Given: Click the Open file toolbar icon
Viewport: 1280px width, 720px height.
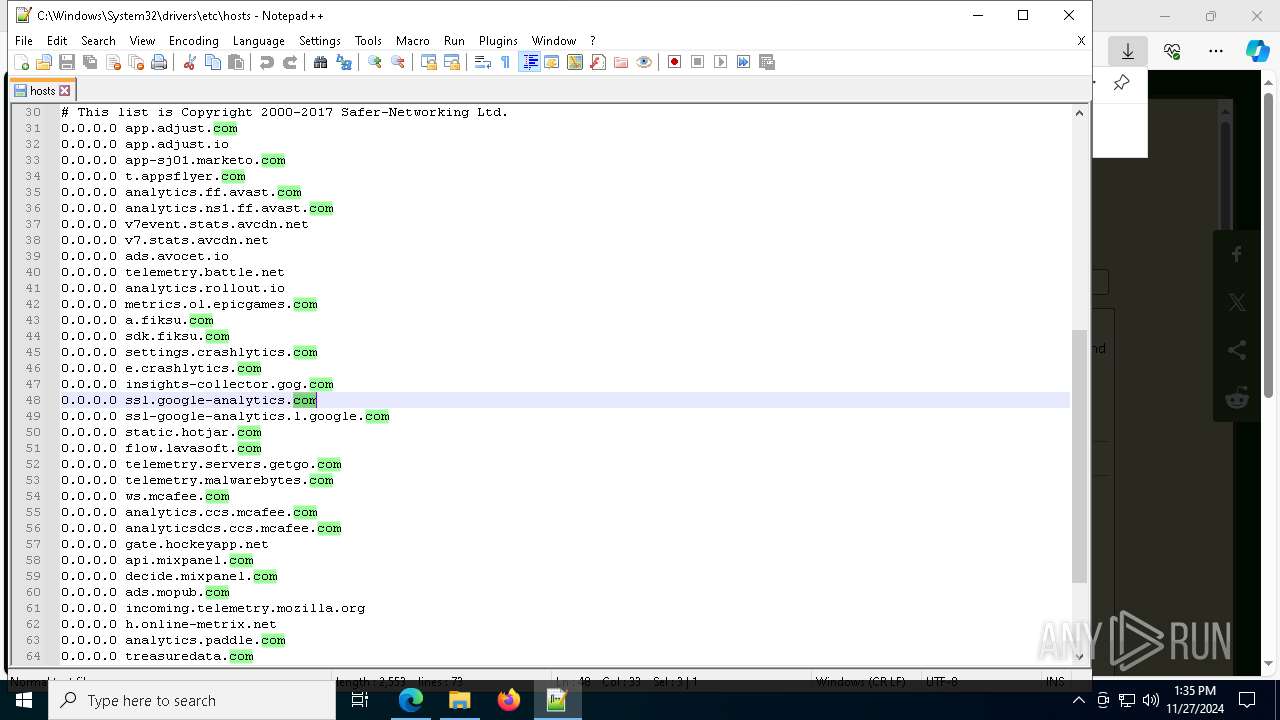Looking at the screenshot, I should tap(44, 62).
